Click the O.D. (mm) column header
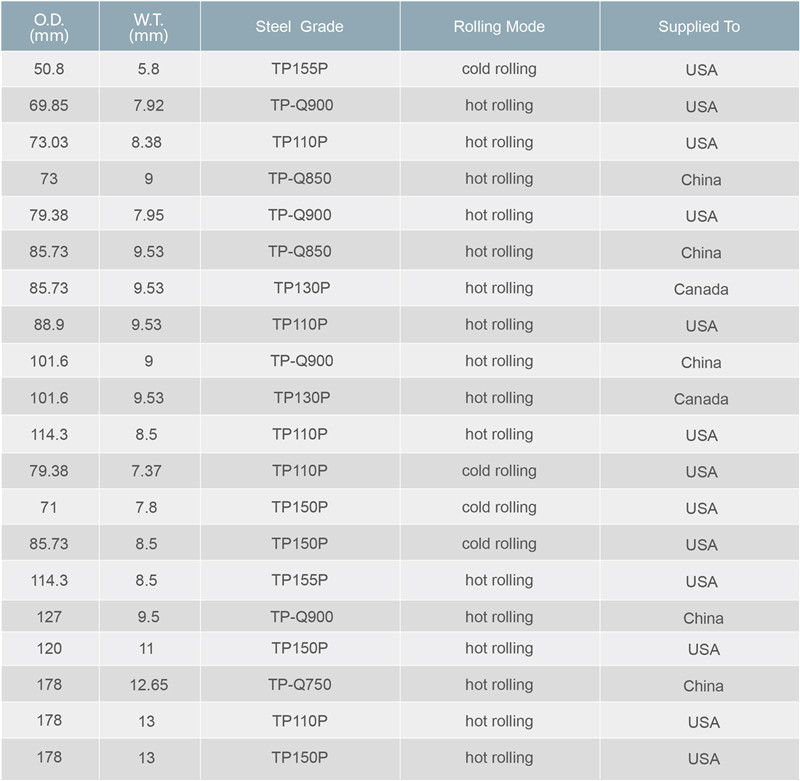Image resolution: width=800 pixels, height=781 pixels. point(49,26)
